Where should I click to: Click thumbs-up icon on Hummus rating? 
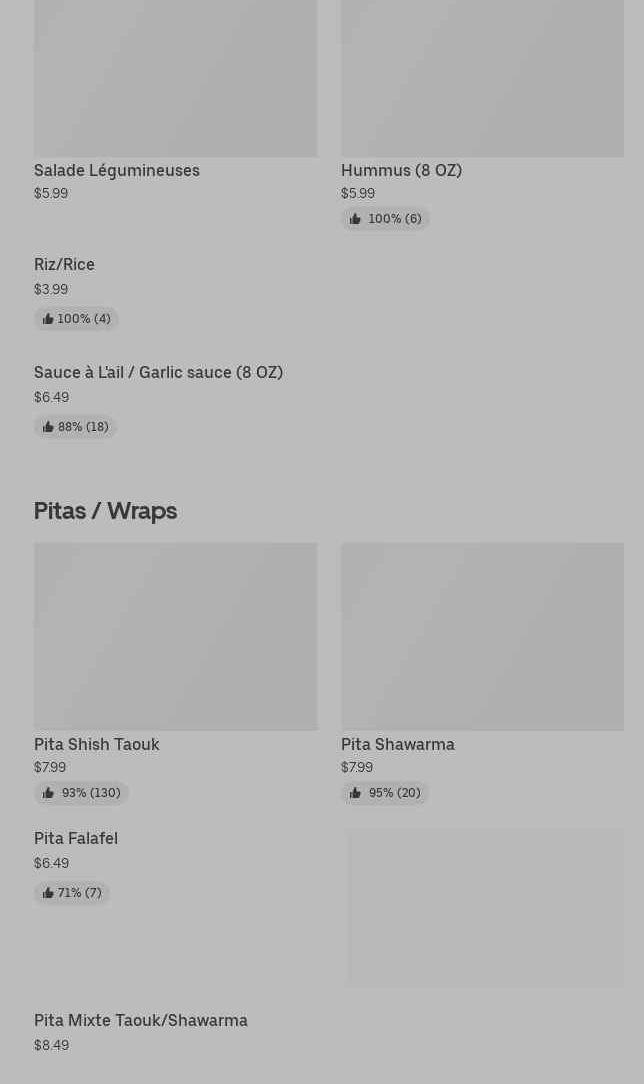(x=355, y=219)
